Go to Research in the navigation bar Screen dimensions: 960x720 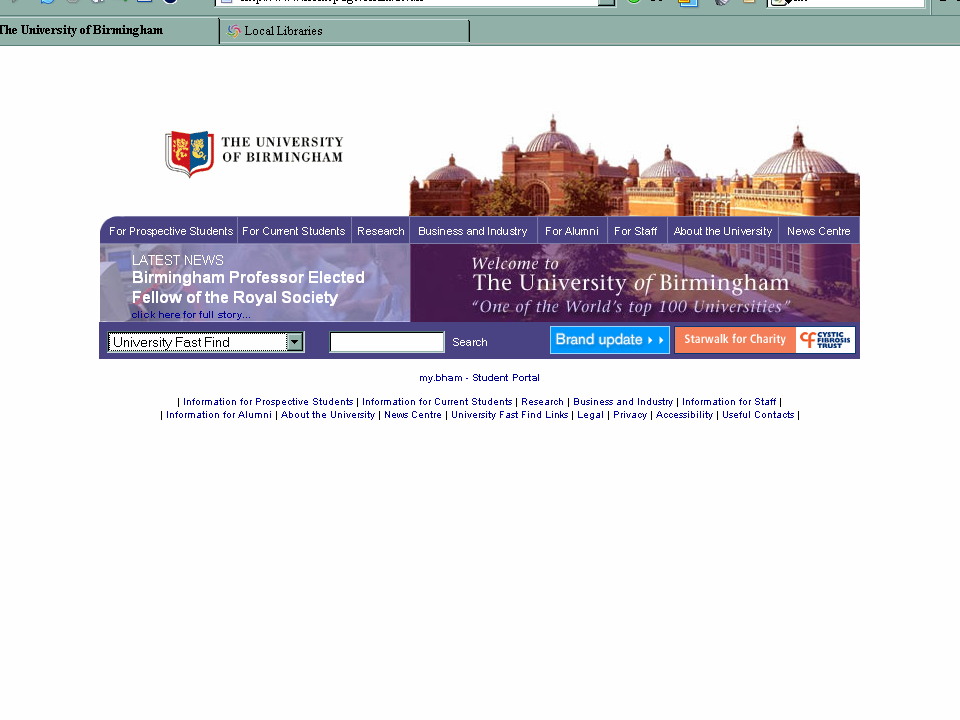click(381, 231)
